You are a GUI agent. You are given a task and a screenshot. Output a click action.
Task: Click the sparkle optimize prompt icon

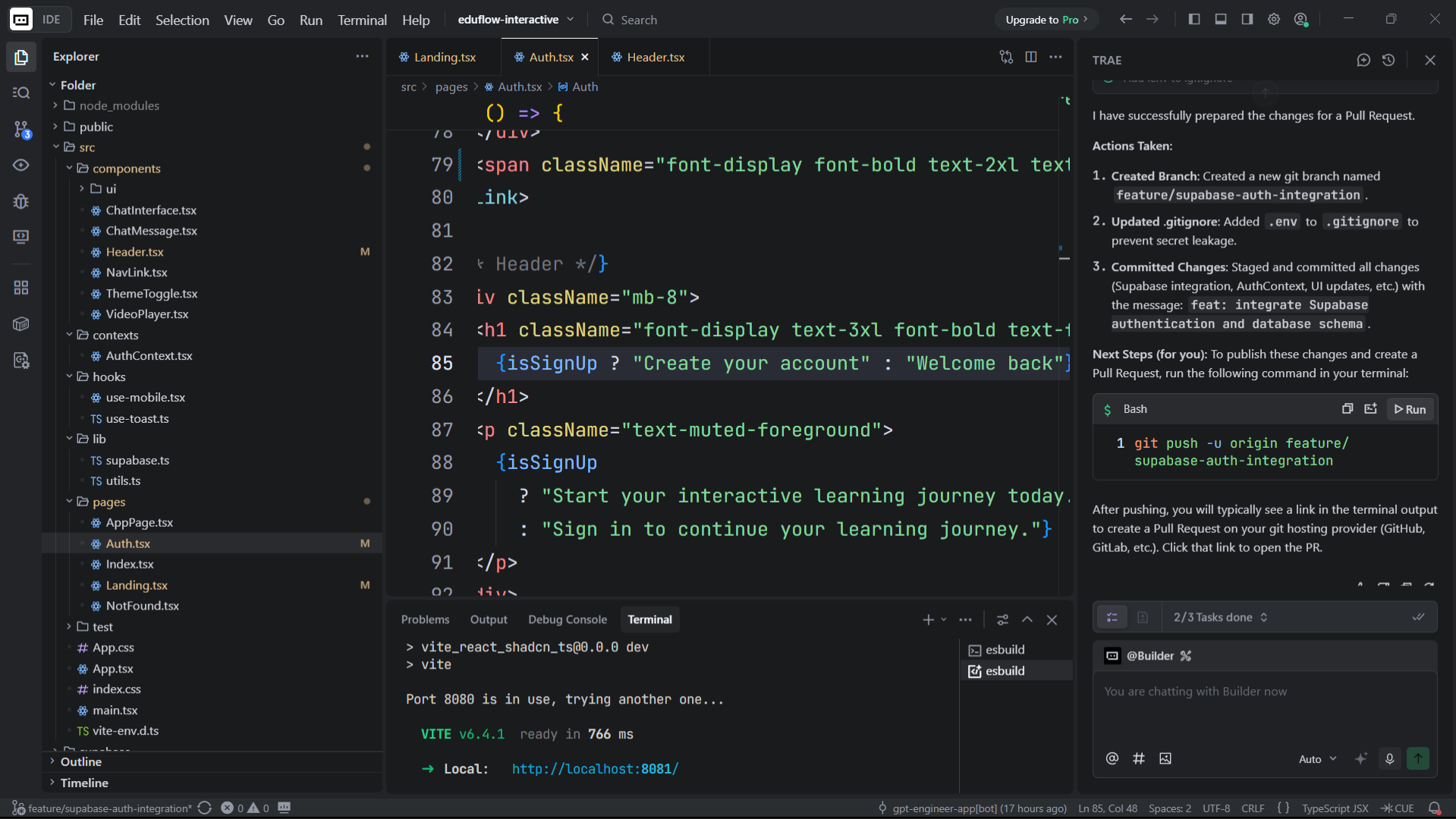[1361, 758]
